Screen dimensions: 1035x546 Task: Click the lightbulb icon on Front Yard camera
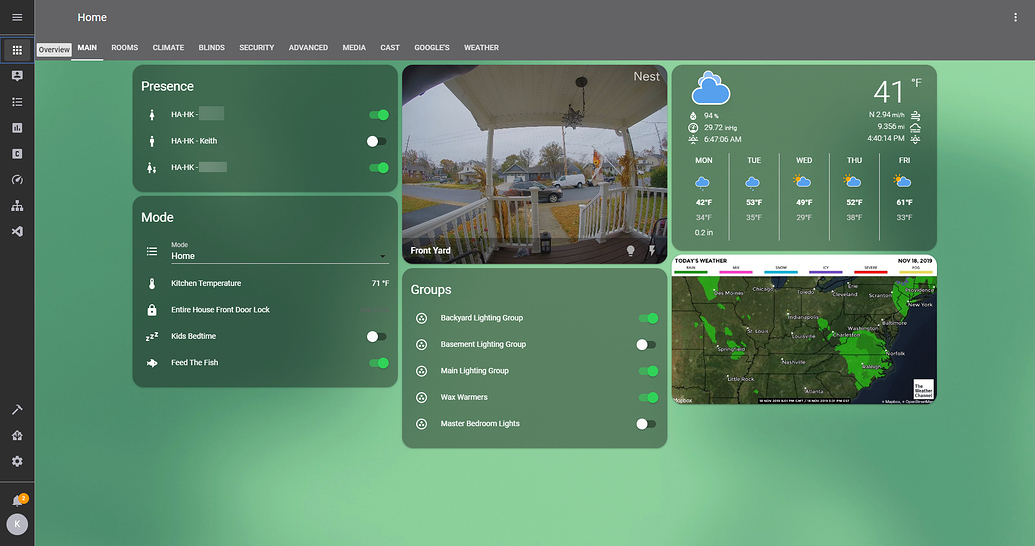(x=630, y=250)
